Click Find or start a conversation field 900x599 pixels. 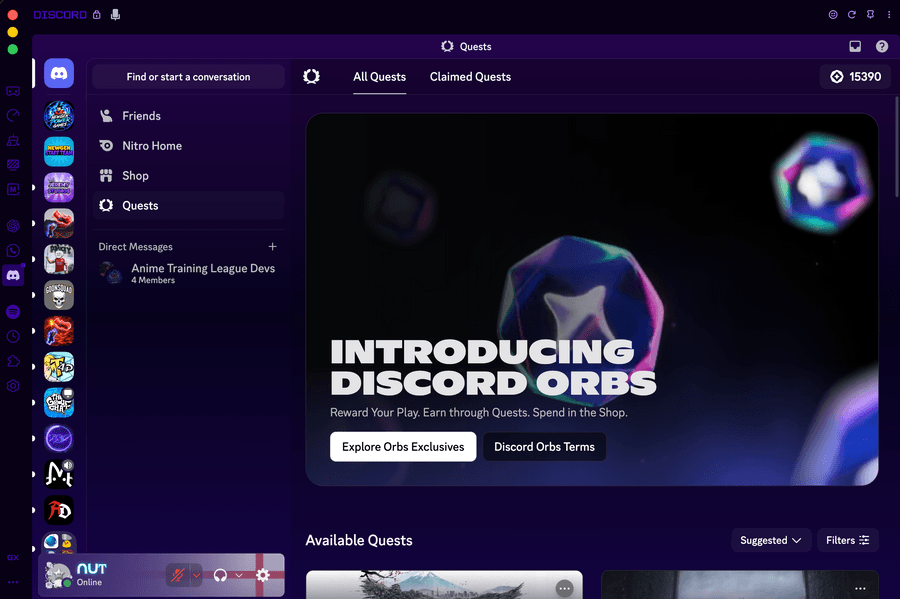point(188,77)
